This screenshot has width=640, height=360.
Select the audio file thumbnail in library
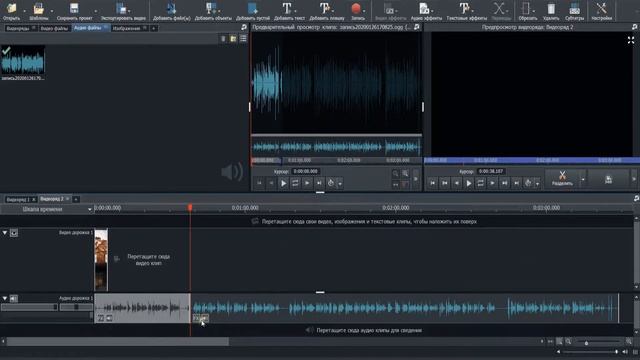point(23,60)
